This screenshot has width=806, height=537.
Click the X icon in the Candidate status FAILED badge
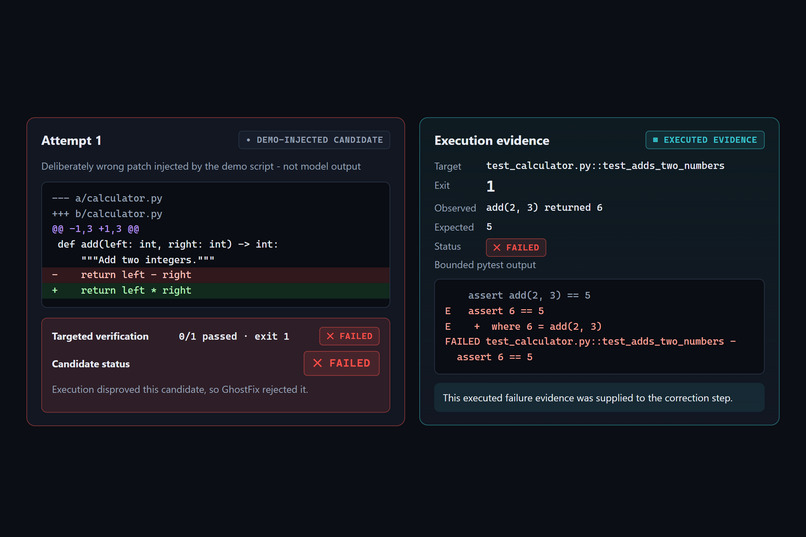coord(318,363)
